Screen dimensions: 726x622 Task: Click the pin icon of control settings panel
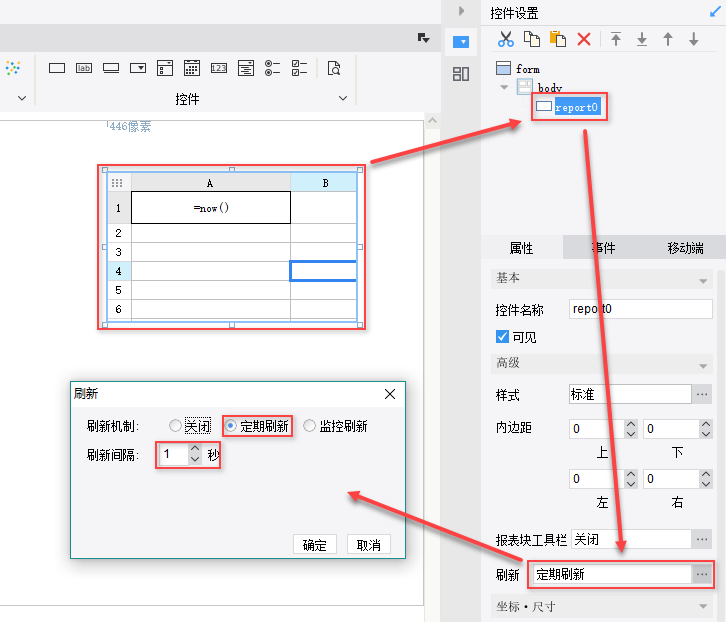pos(715,12)
